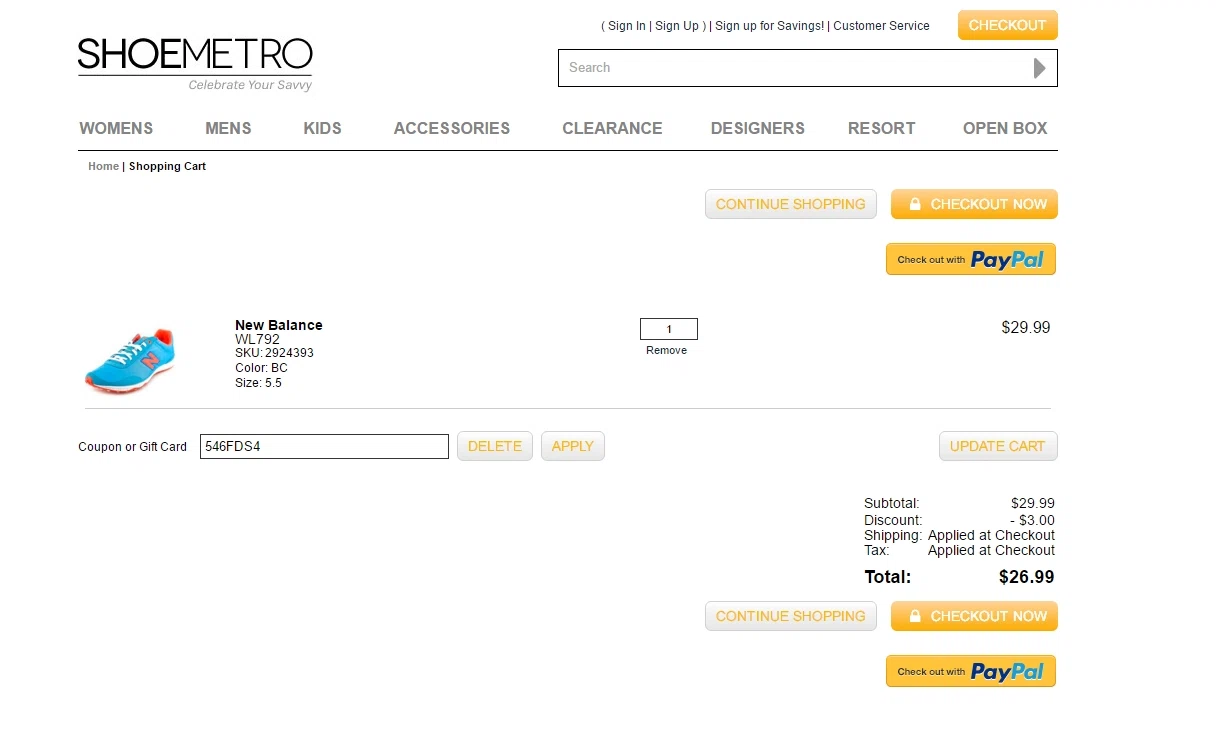Click the top-right Checkout button
Viewport: 1219px width, 746px height.
pyautogui.click(x=1007, y=25)
